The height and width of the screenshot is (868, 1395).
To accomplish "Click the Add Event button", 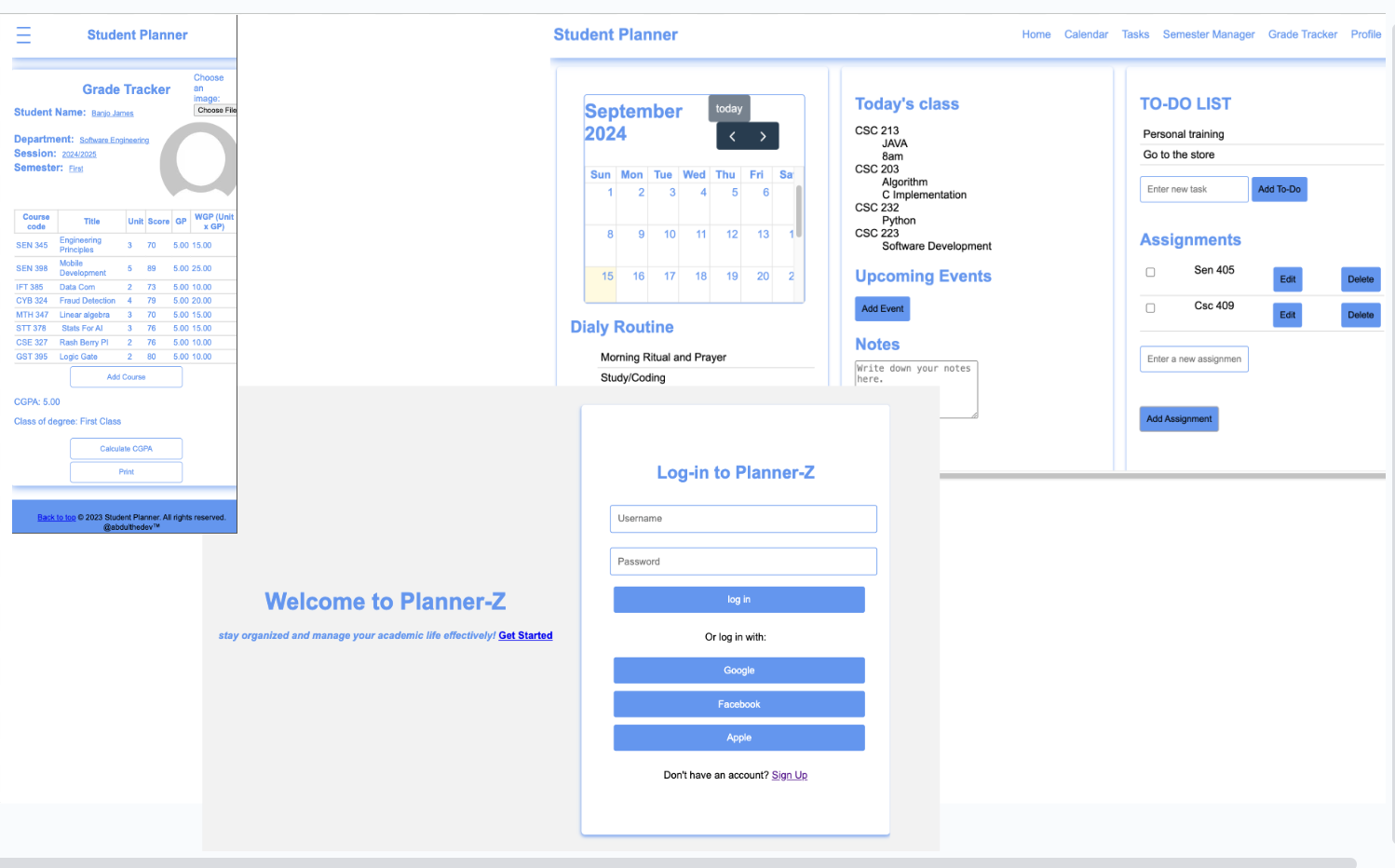I will [x=882, y=309].
